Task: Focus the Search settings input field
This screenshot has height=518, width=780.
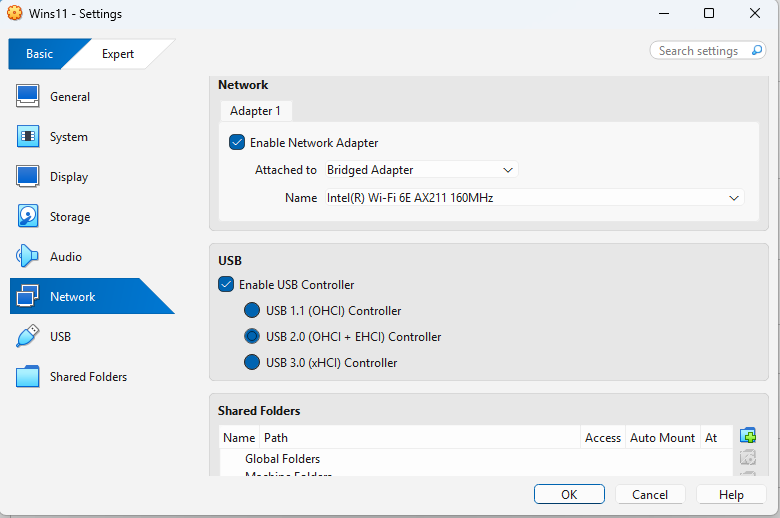Action: click(x=700, y=51)
